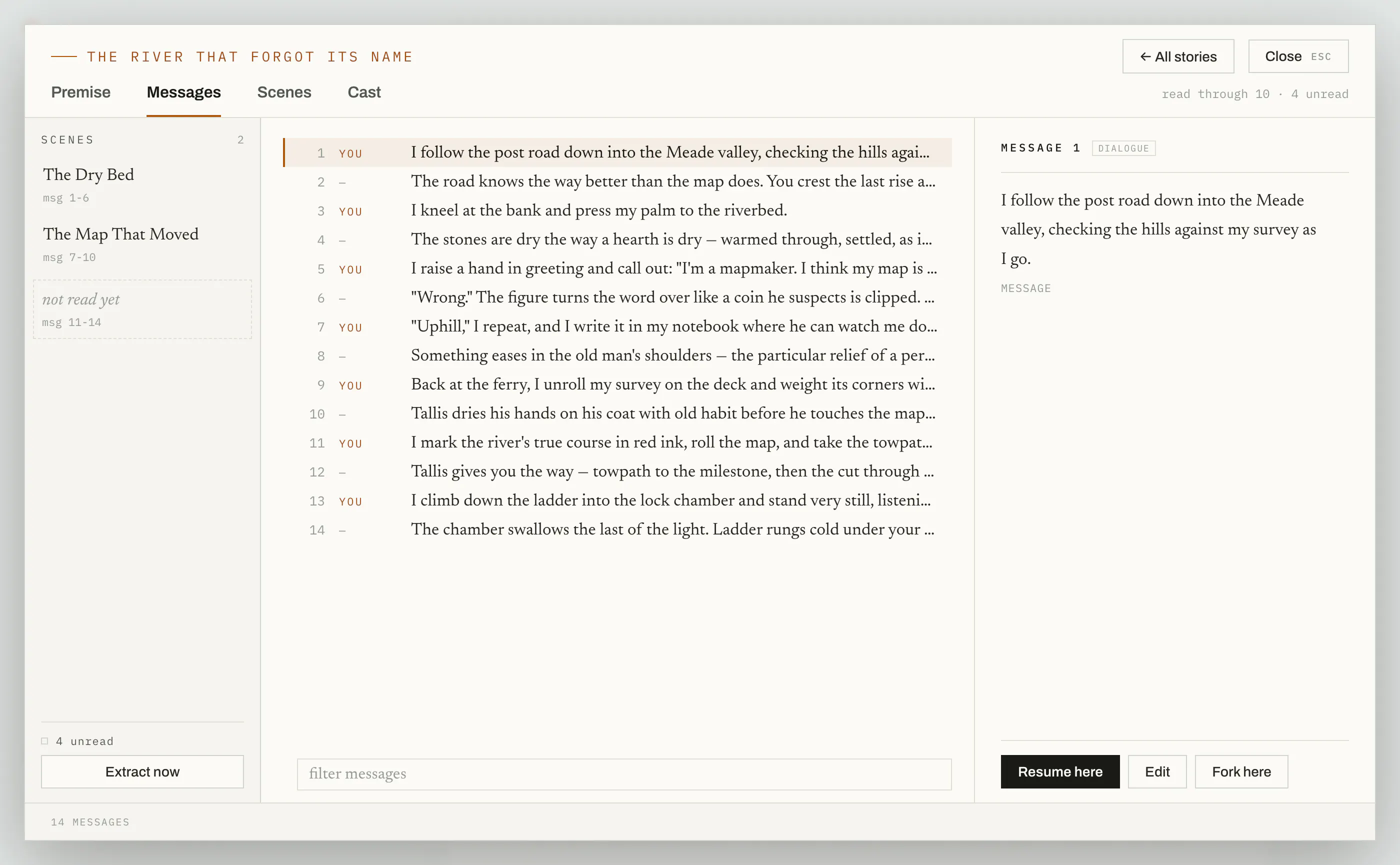Click the '14 MESSAGES' footer count
The width and height of the screenshot is (1400, 865).
tap(90, 822)
